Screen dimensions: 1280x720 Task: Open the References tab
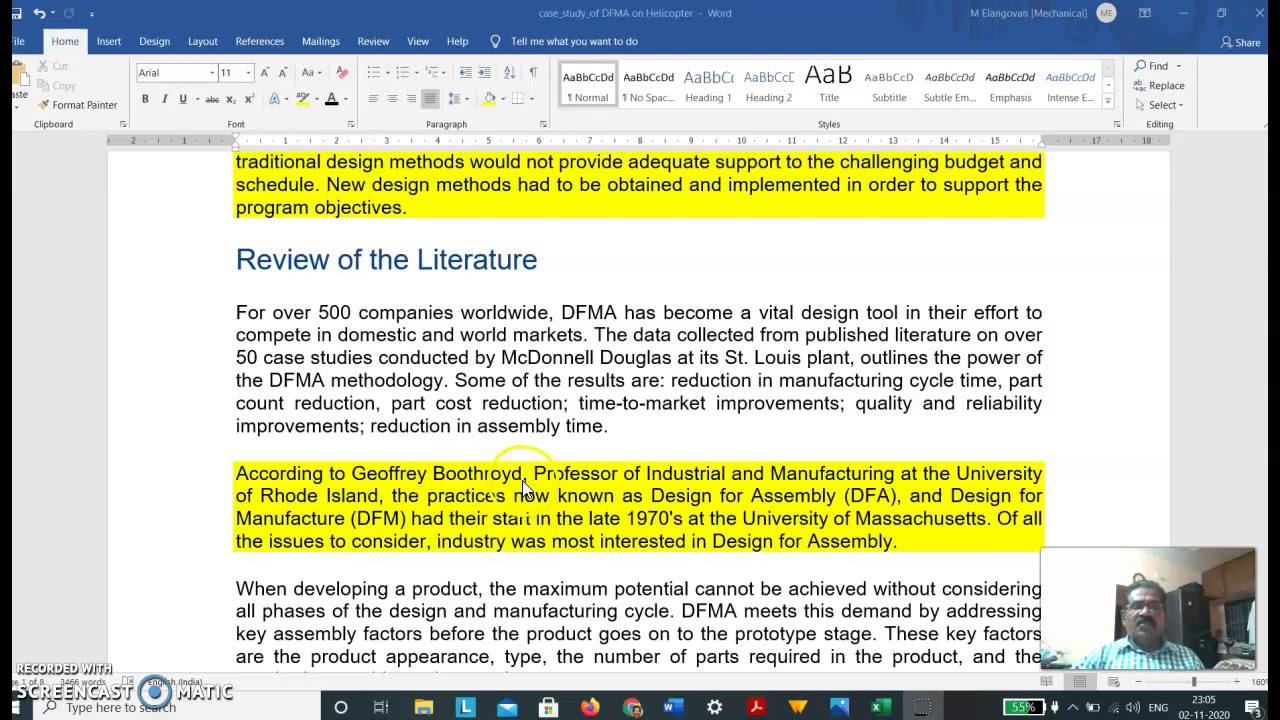pos(260,41)
